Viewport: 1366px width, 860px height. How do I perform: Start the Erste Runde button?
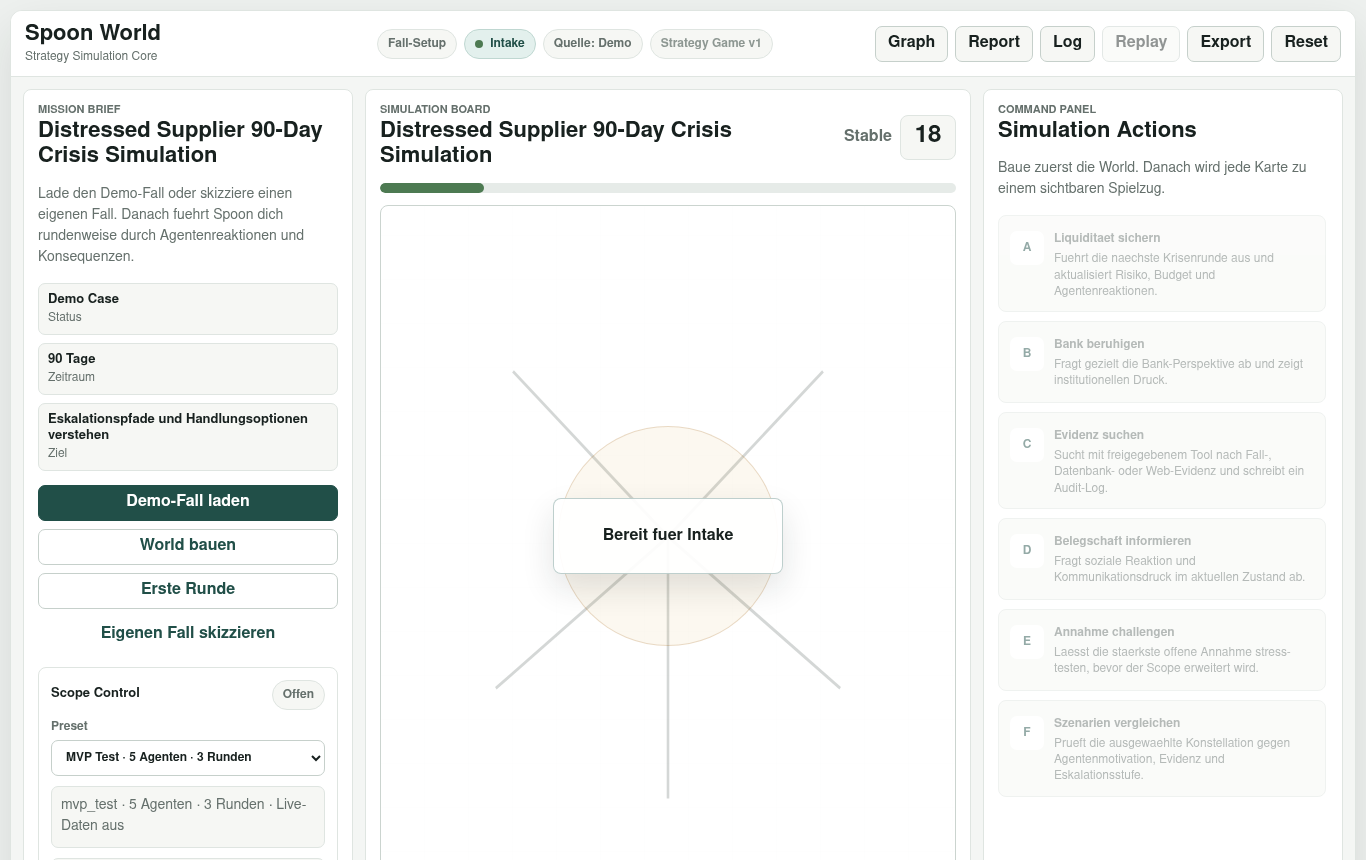[x=188, y=590]
